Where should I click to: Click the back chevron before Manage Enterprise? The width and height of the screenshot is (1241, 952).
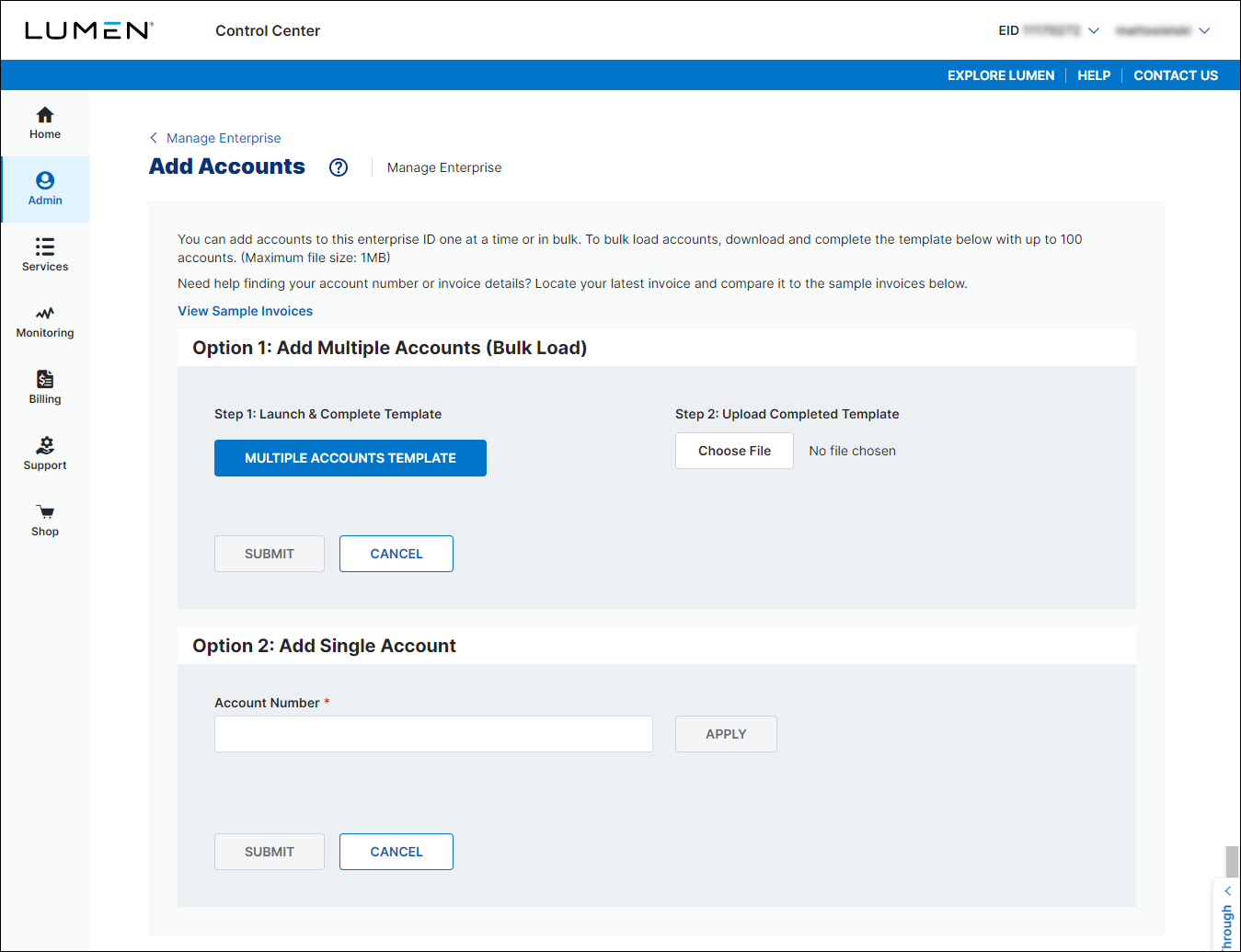pyautogui.click(x=154, y=138)
